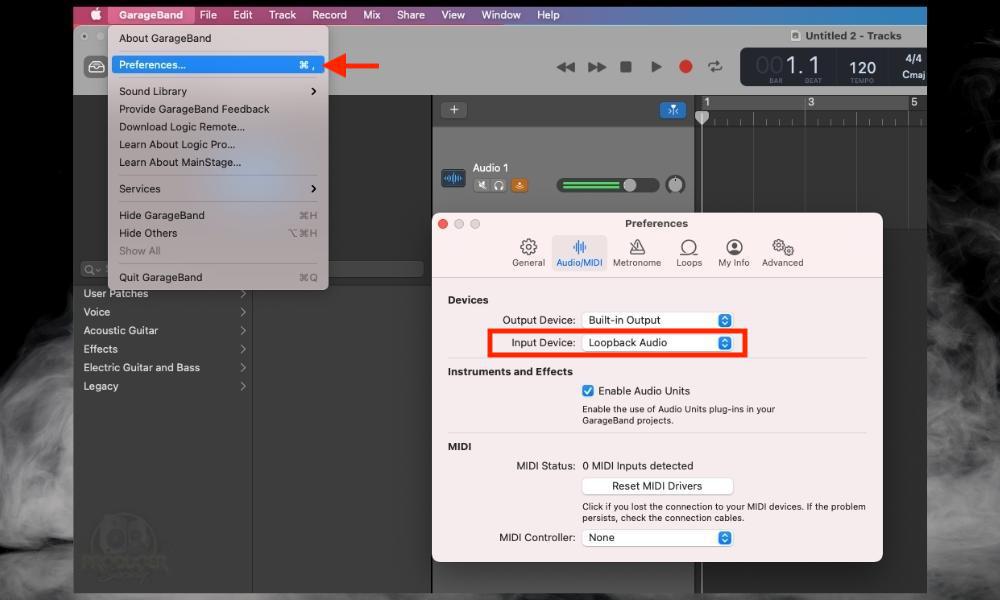The image size is (1000, 600).
Task: Open the Input Device dropdown
Action: (x=657, y=343)
